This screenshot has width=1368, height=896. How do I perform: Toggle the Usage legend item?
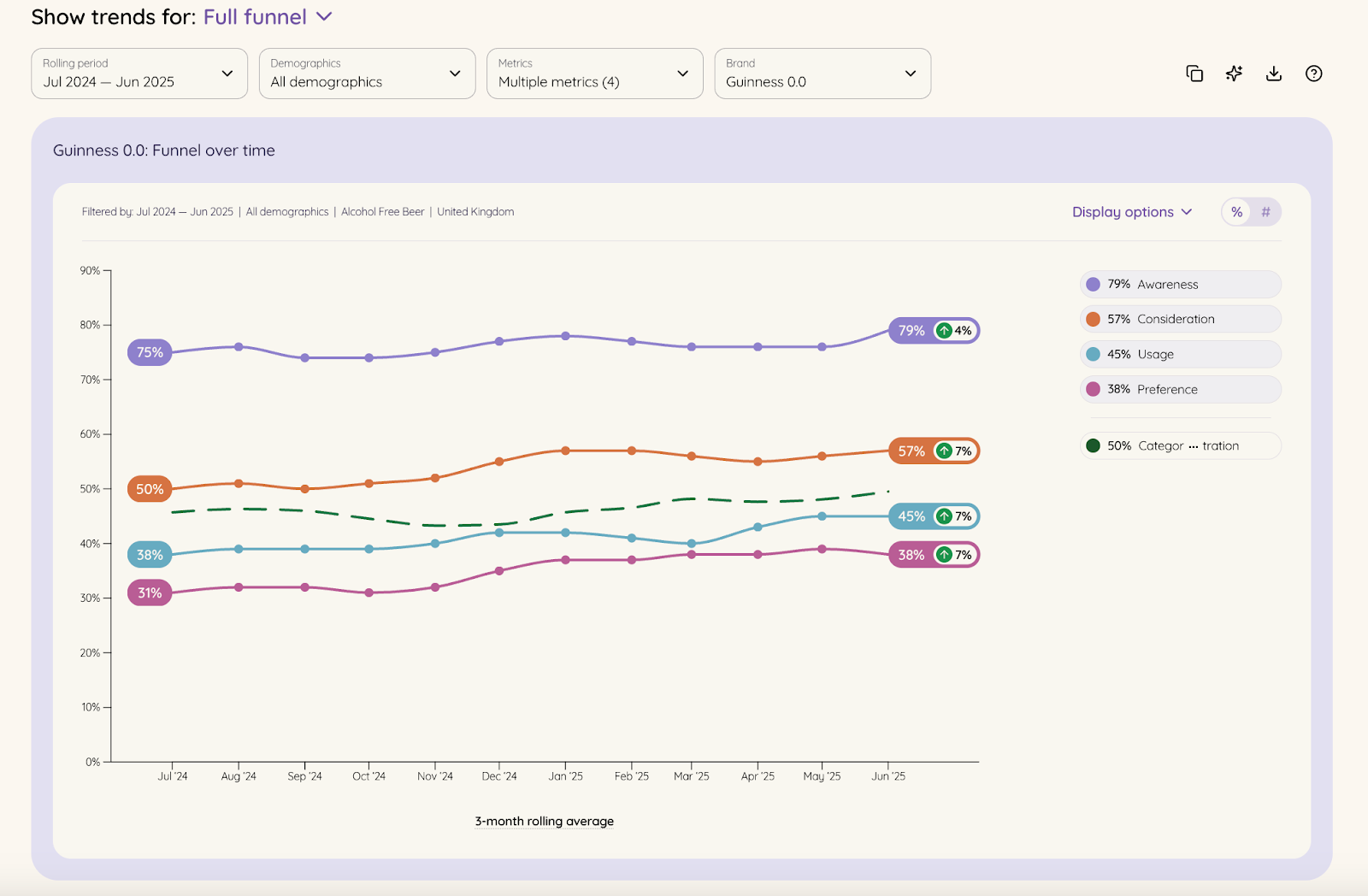[x=1181, y=354]
